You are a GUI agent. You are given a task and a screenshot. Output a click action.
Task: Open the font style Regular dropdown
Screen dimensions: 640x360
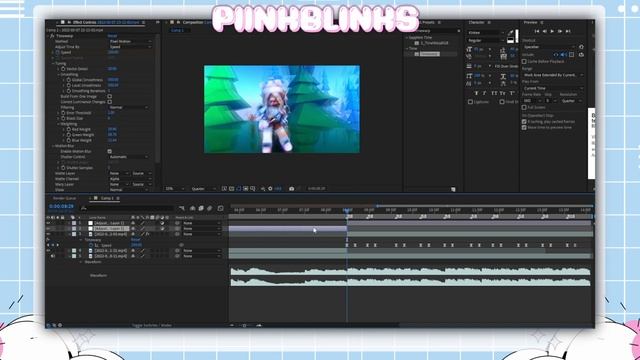coord(486,40)
